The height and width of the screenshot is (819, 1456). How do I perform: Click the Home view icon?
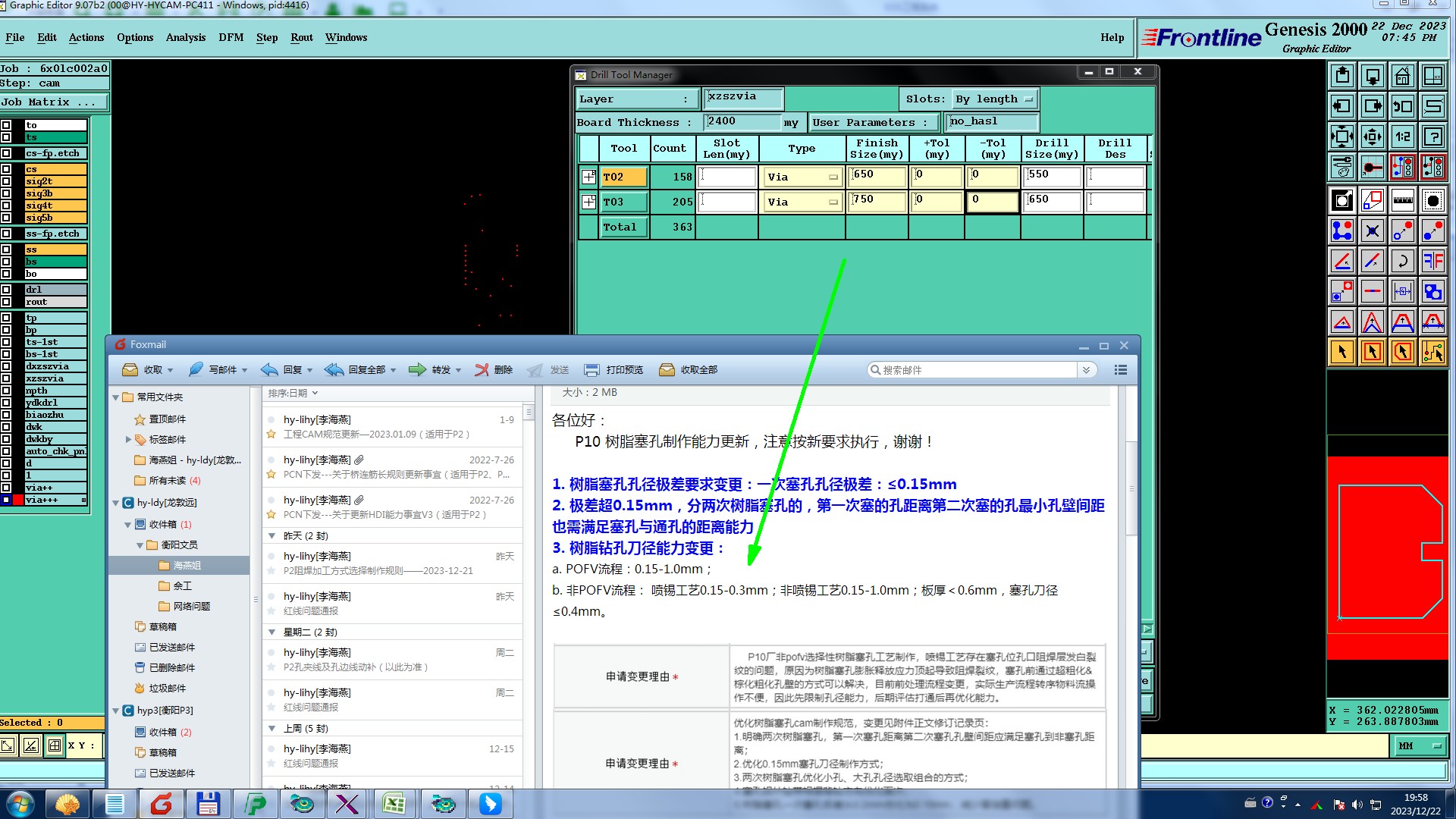click(1402, 76)
